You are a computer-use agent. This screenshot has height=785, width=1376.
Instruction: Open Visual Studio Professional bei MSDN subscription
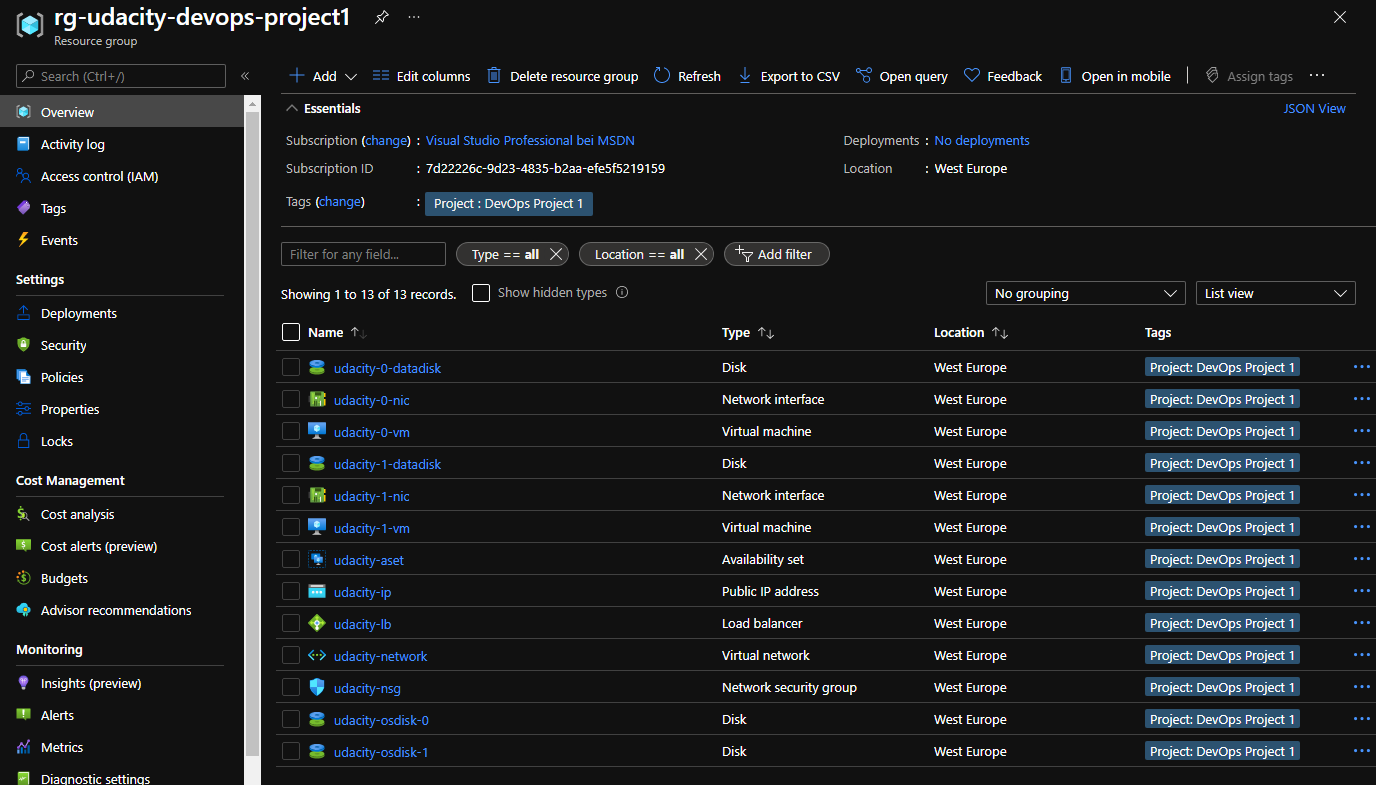point(530,140)
